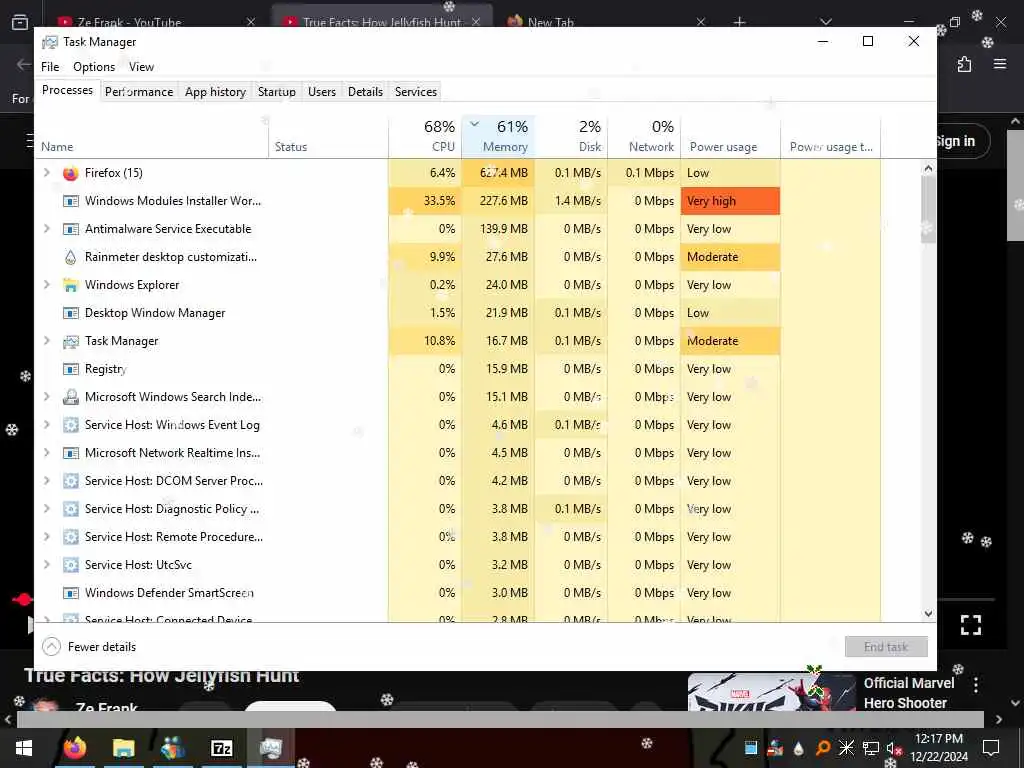Sort processes by Disk column
This screenshot has height=768, width=1024.
point(571,136)
